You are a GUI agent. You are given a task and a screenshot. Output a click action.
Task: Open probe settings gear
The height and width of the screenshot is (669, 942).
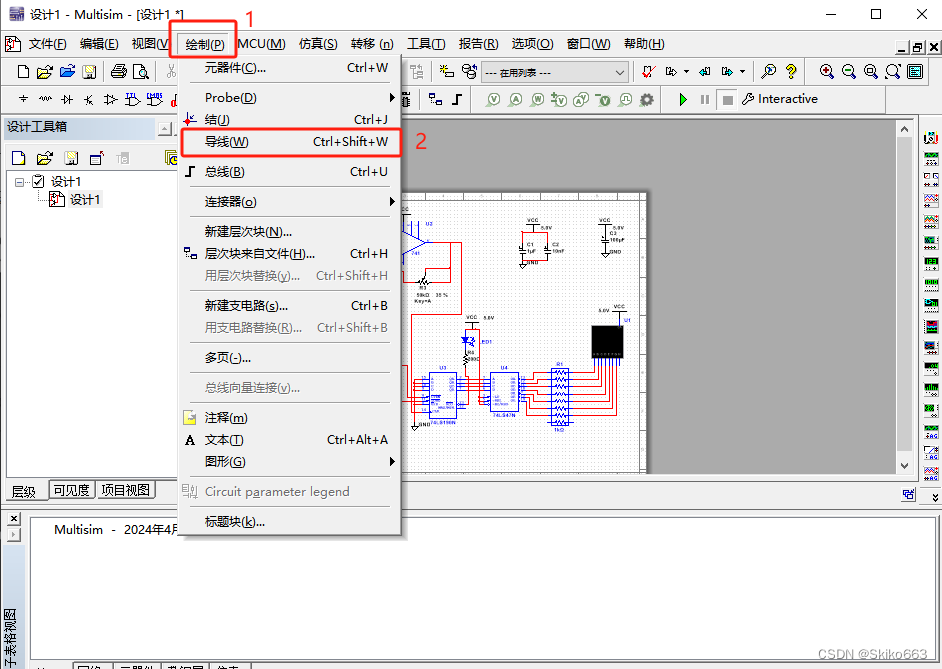[x=646, y=100]
